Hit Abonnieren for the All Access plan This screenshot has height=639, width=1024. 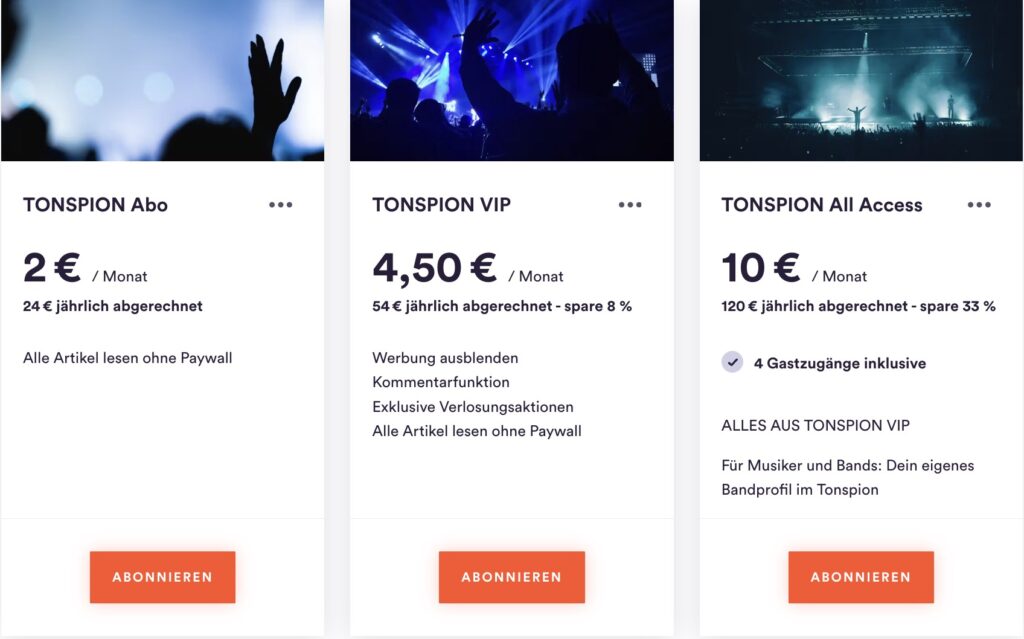860,577
